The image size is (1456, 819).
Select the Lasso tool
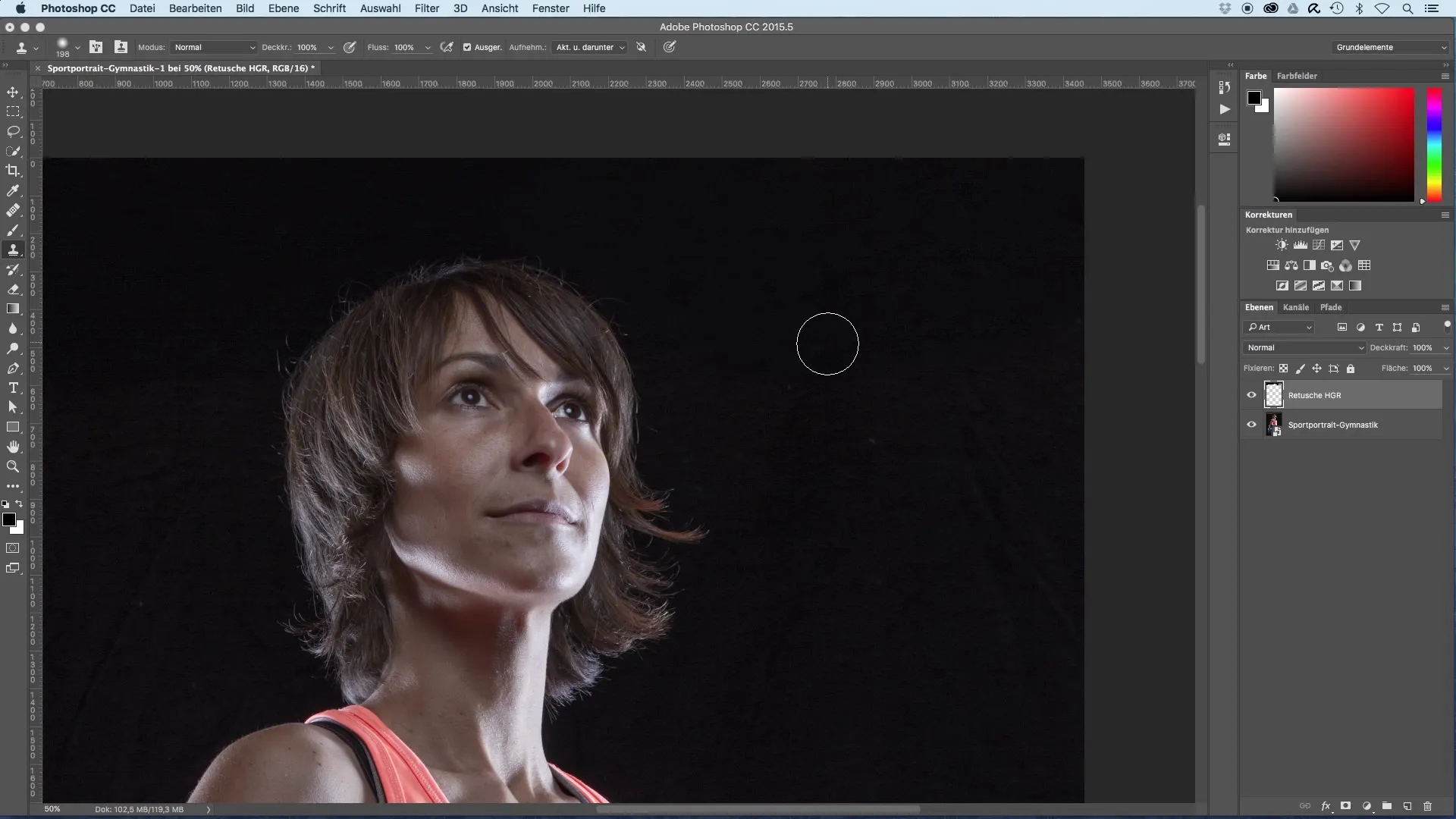tap(13, 131)
